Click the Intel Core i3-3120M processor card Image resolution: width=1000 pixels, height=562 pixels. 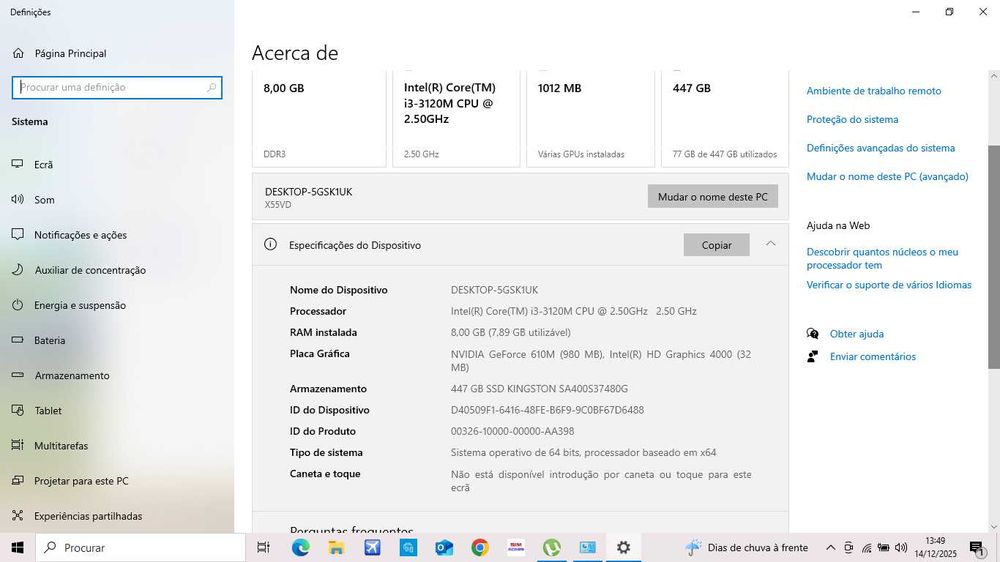pos(456,119)
